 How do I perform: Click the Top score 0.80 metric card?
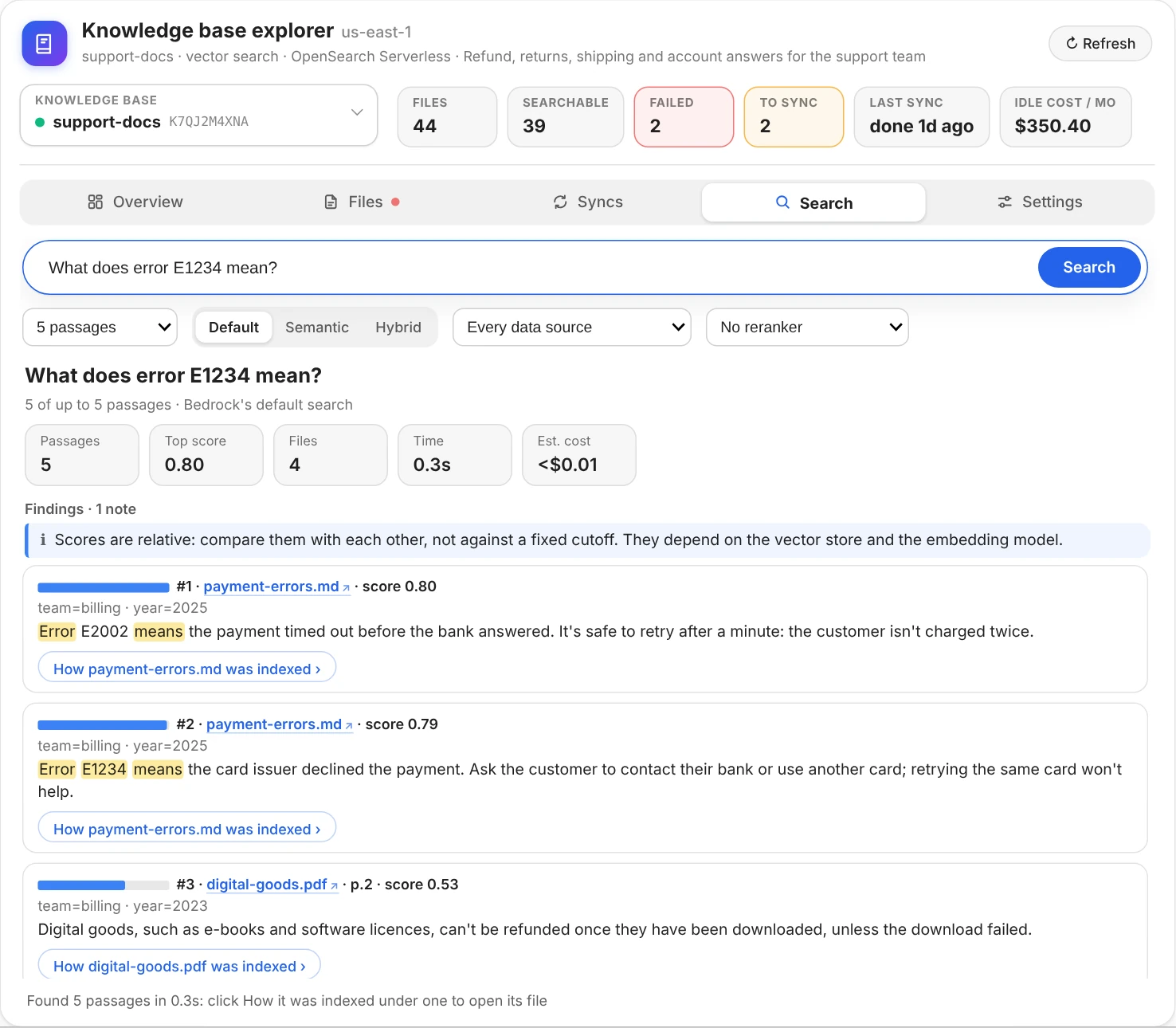[206, 455]
